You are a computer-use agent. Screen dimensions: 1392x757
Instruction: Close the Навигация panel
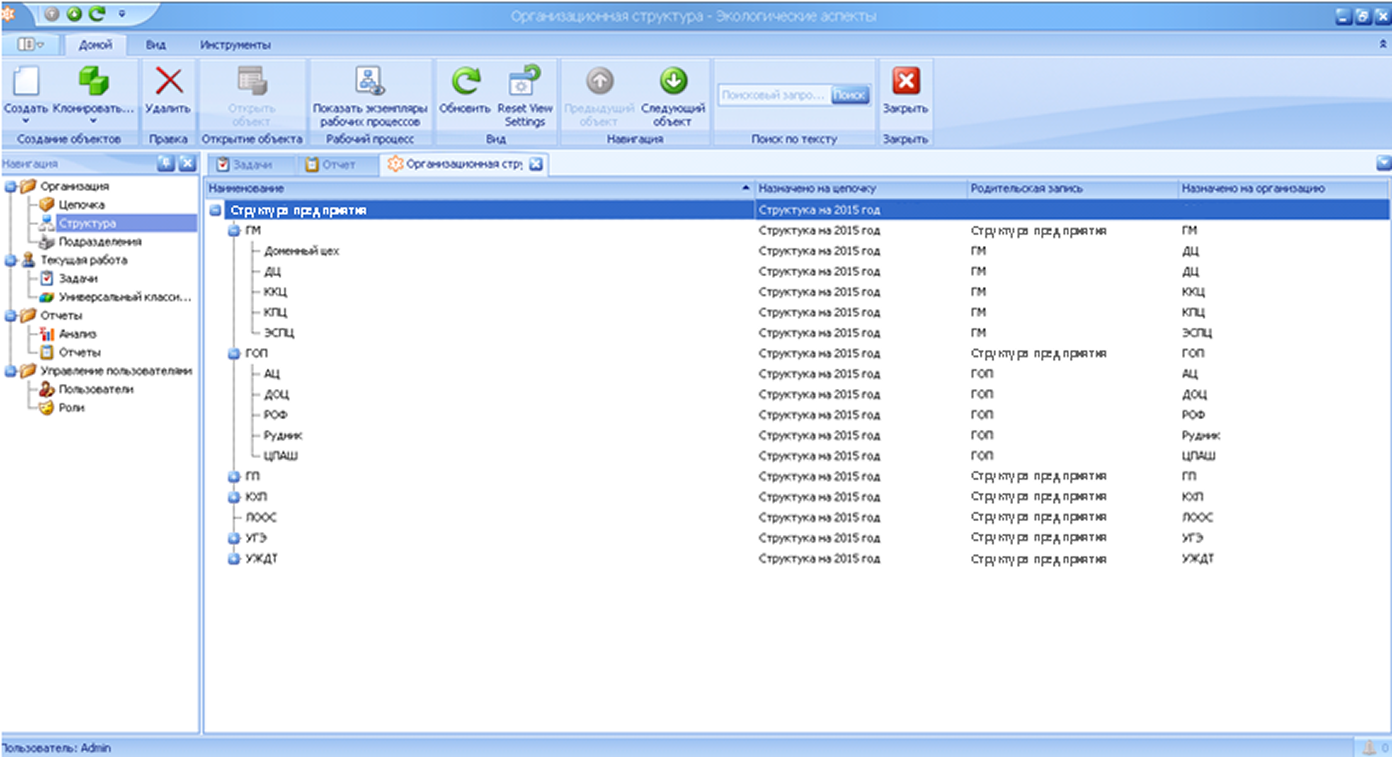[186, 163]
